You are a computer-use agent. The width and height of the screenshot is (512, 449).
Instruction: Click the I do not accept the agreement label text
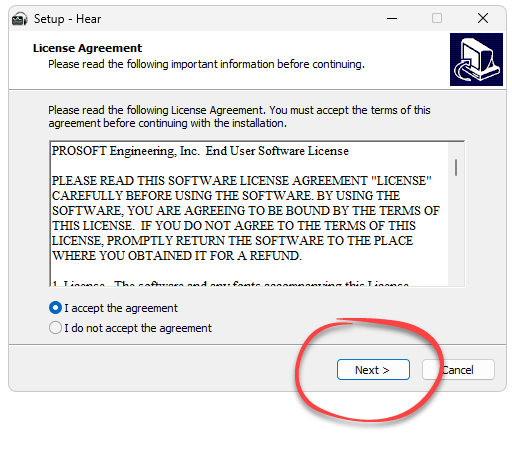(138, 328)
